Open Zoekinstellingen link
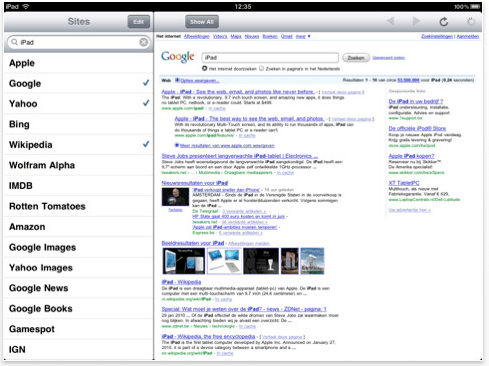 tap(437, 36)
